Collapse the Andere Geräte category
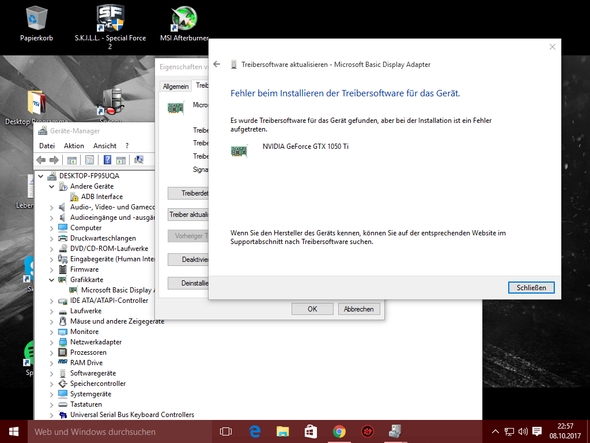The width and height of the screenshot is (590, 443). tap(52, 186)
